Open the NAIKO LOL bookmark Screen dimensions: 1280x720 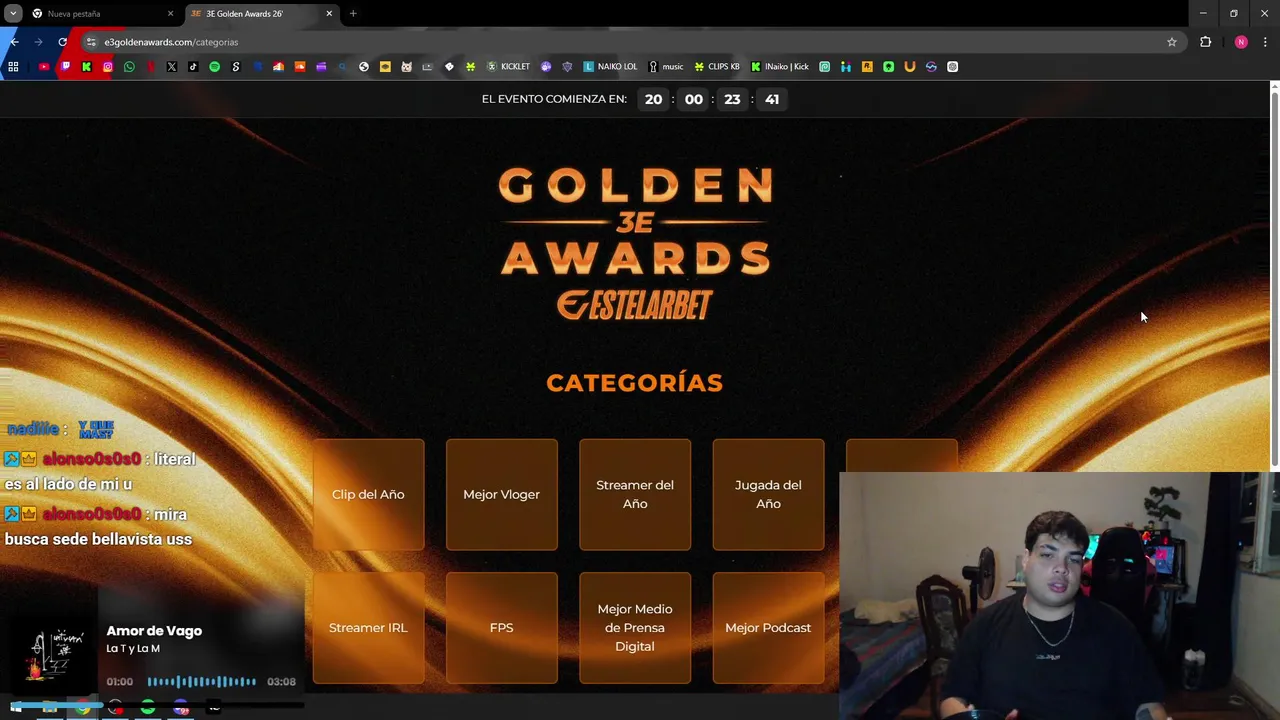[610, 67]
